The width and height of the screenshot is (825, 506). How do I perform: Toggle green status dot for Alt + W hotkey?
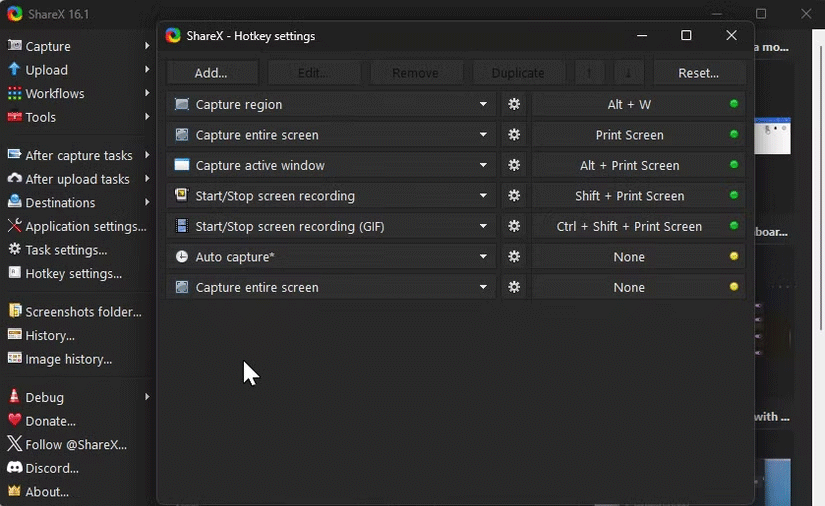734,104
